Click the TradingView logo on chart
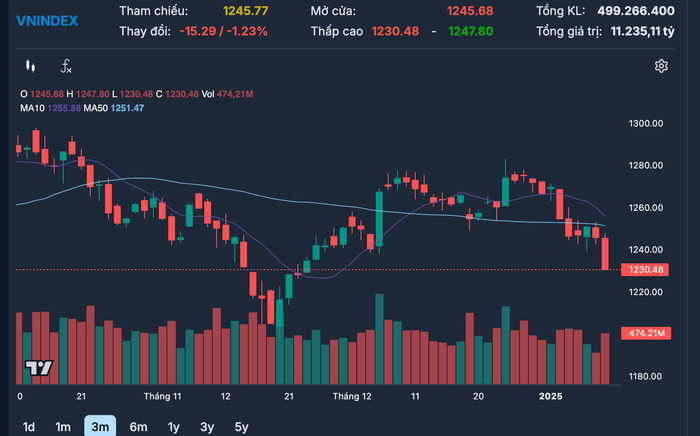Viewport: 700px width, 436px height. click(39, 368)
